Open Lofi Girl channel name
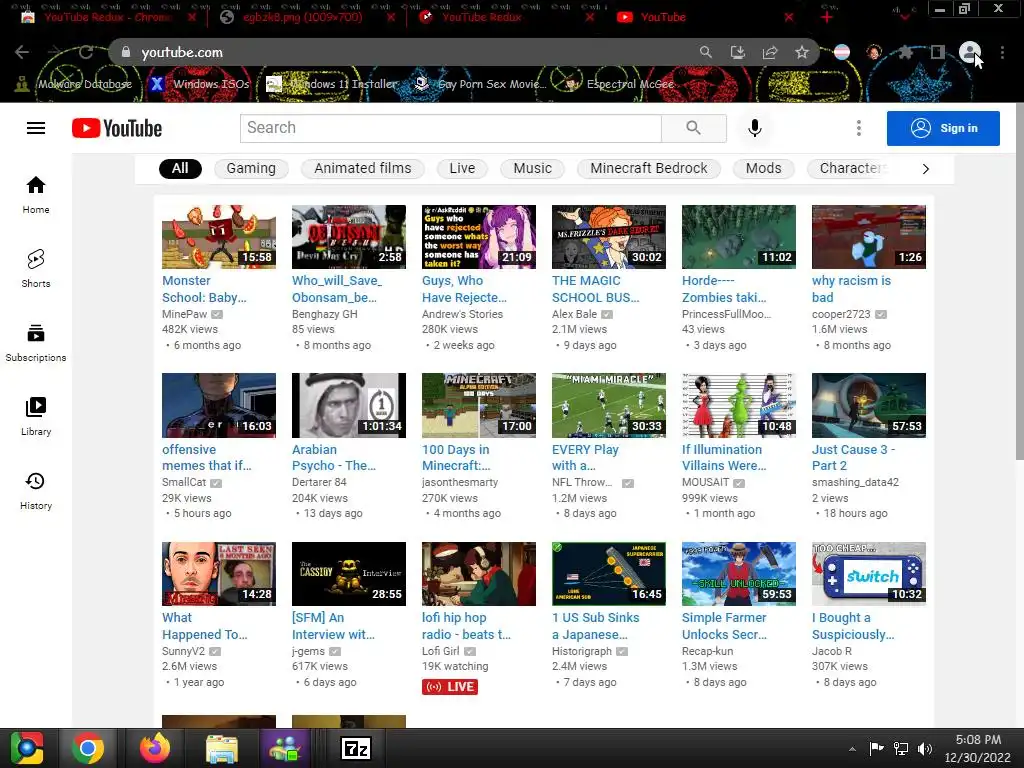The width and height of the screenshot is (1024, 768). tap(441, 651)
